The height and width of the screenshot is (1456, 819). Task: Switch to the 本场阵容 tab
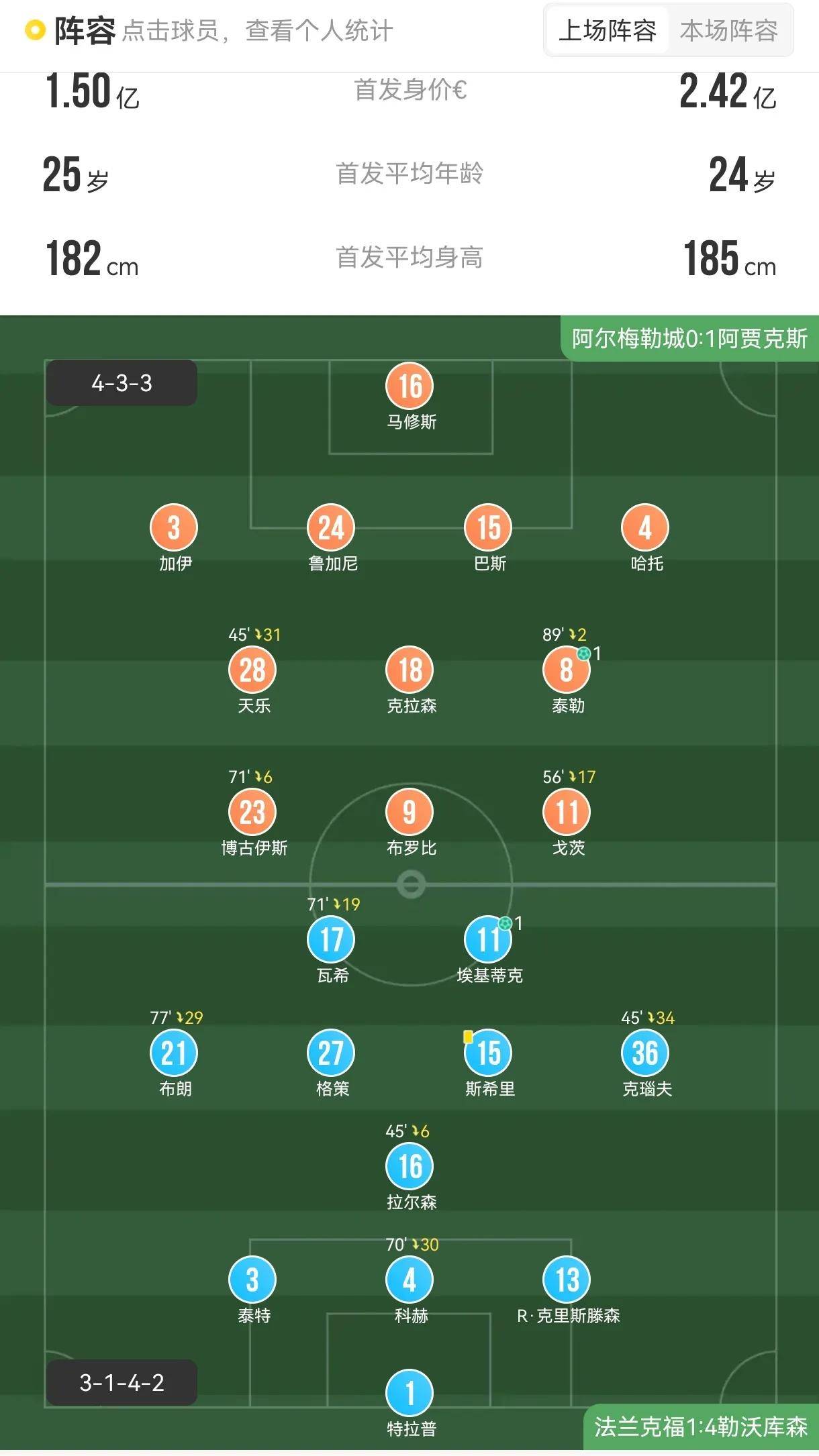pos(729,30)
